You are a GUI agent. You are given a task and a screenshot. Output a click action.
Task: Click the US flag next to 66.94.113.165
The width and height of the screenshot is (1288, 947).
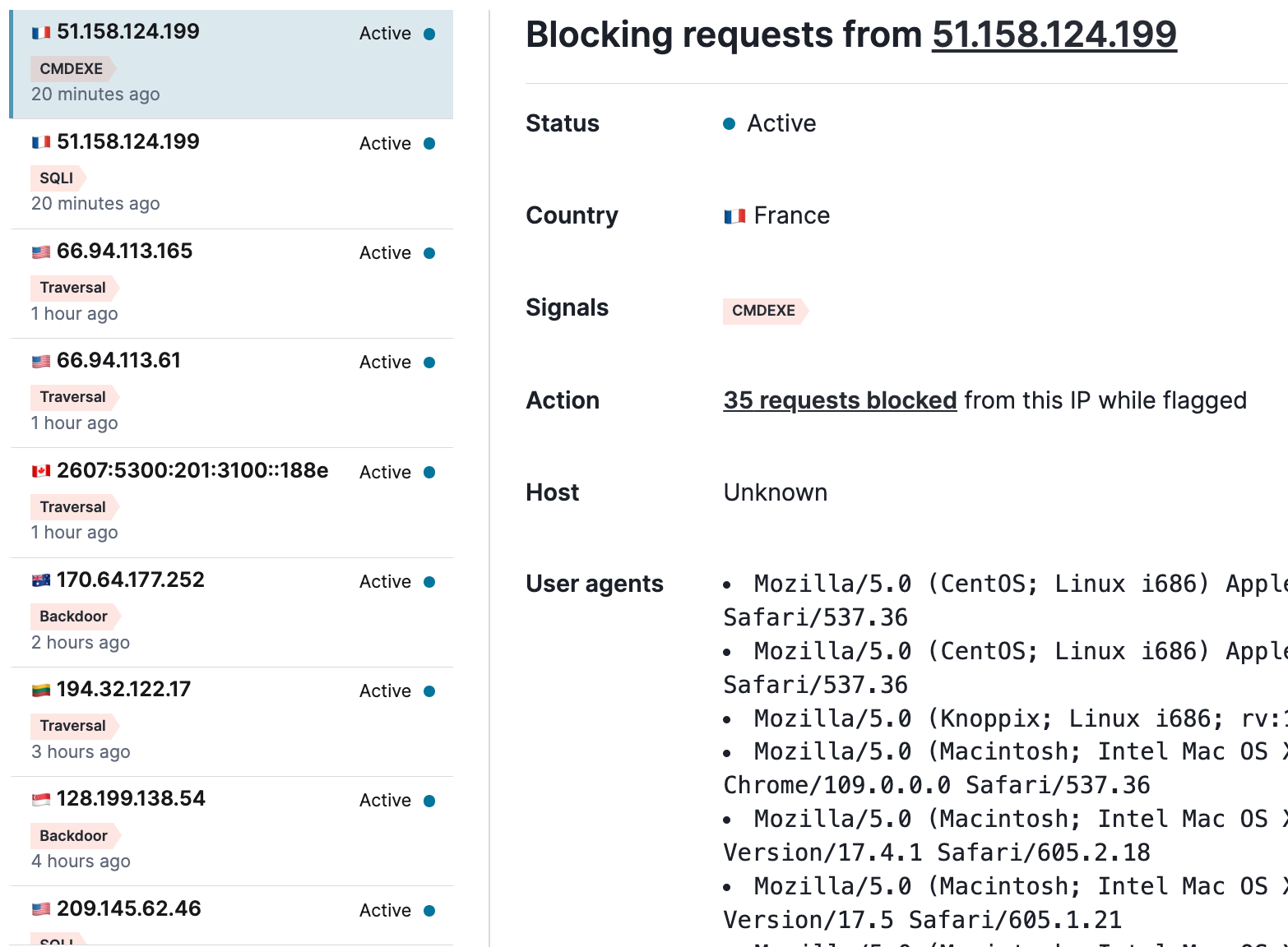click(x=40, y=252)
